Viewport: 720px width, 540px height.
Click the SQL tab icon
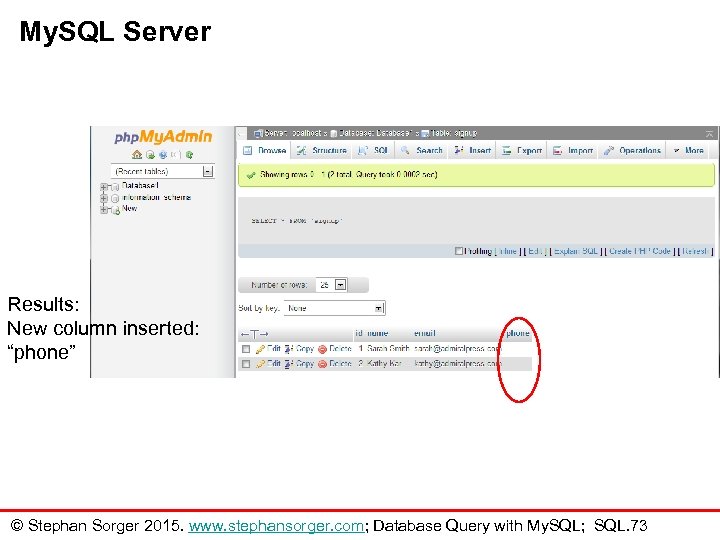point(363,150)
